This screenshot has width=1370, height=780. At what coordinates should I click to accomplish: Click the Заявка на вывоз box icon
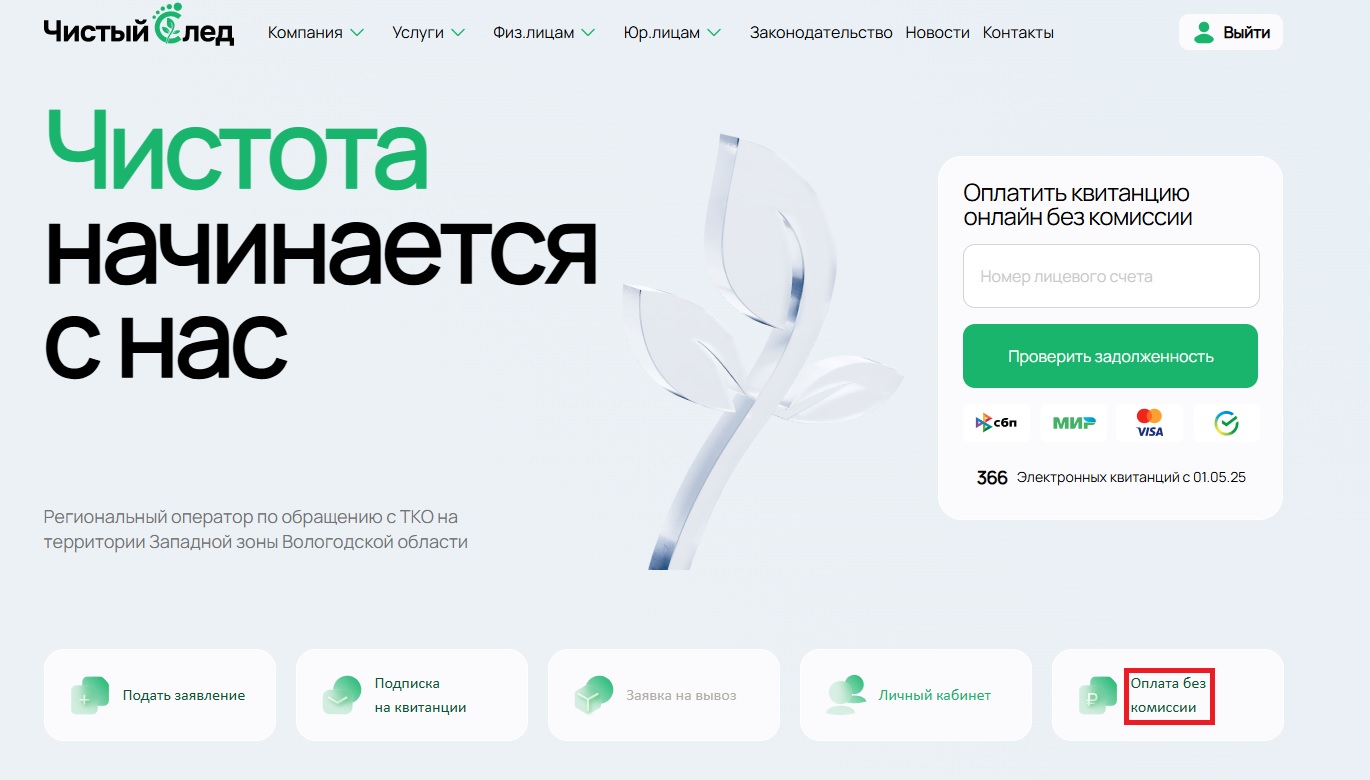pos(594,695)
